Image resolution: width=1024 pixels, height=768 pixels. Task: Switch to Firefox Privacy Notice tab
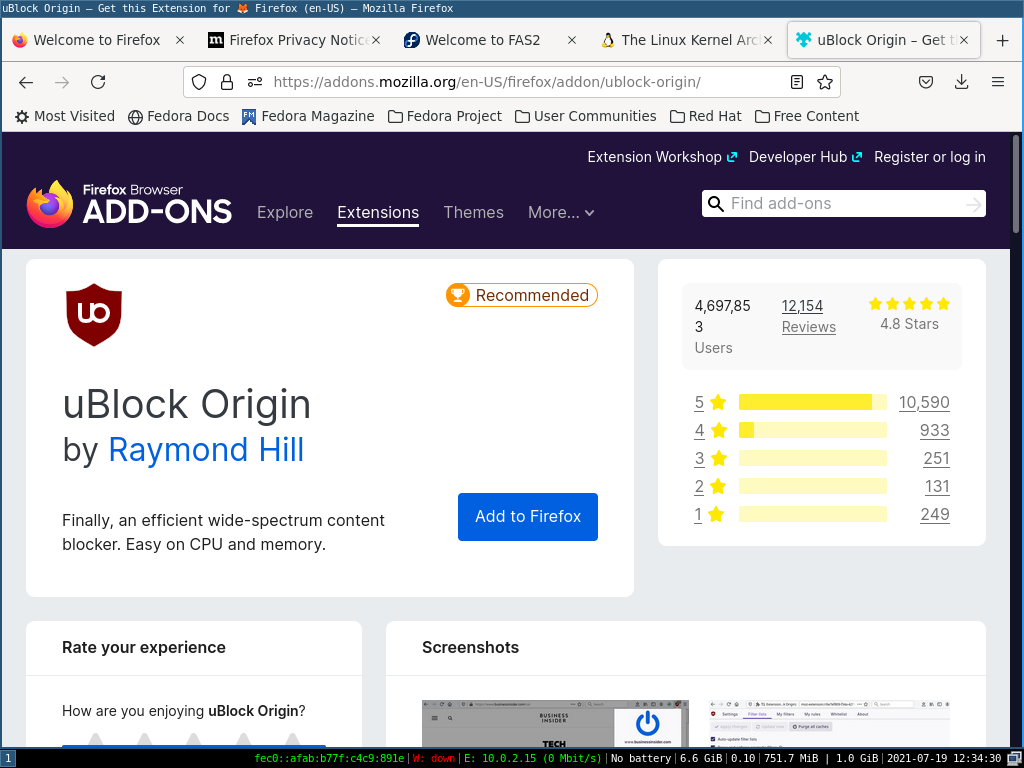coord(292,40)
